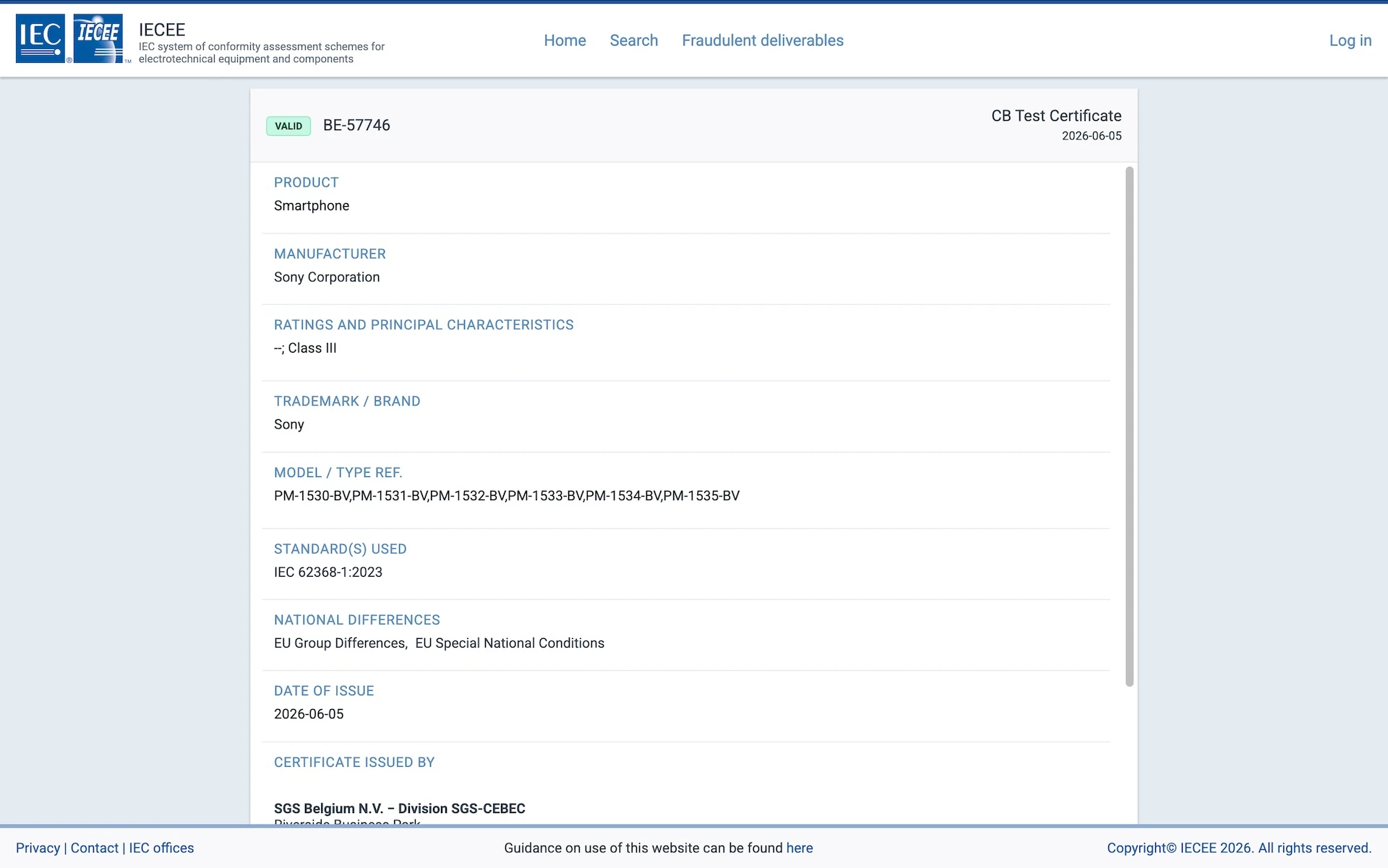Viewport: 1388px width, 868px height.
Task: Follow the guidance 'here' link
Action: [800, 848]
